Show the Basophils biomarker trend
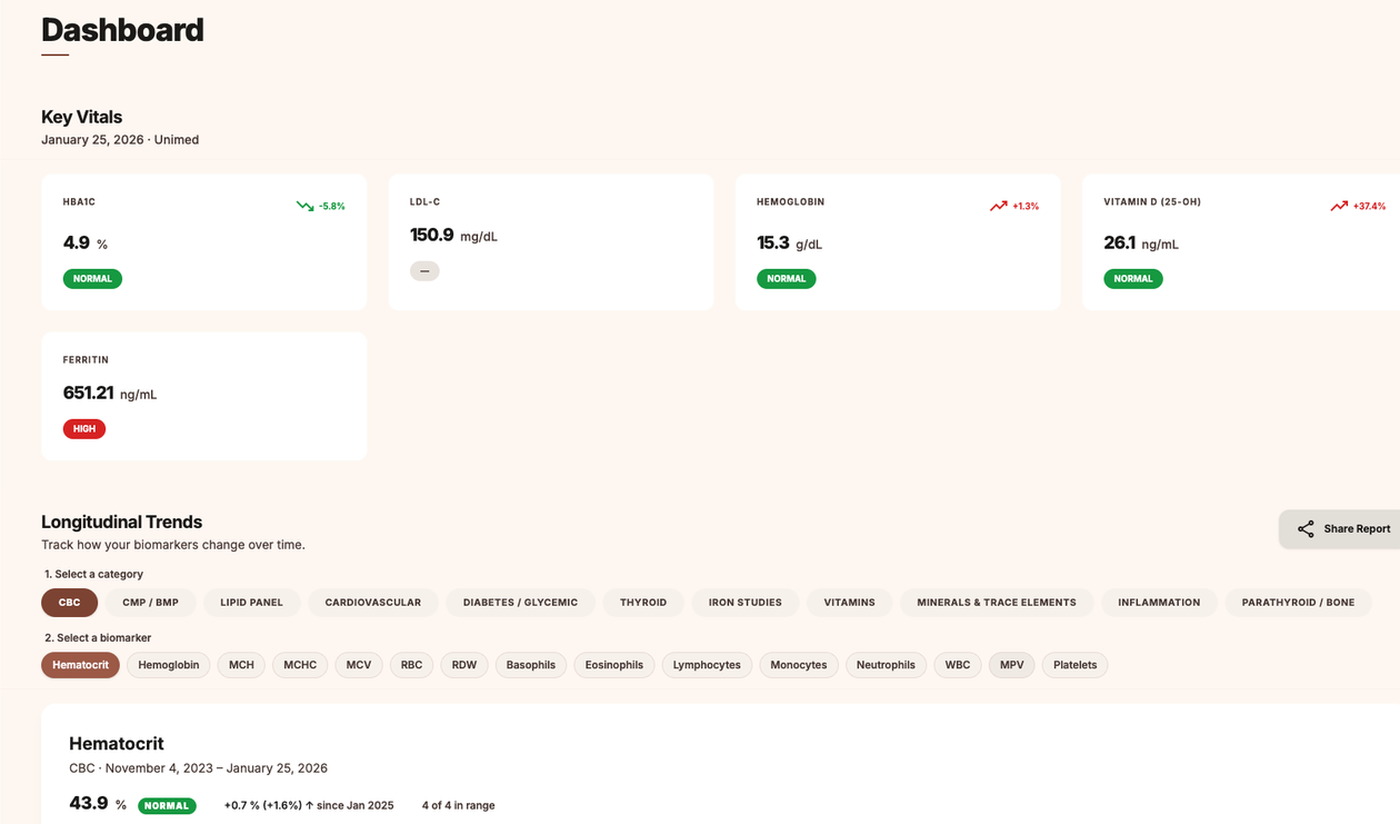This screenshot has width=1400, height=824. pyautogui.click(x=531, y=665)
